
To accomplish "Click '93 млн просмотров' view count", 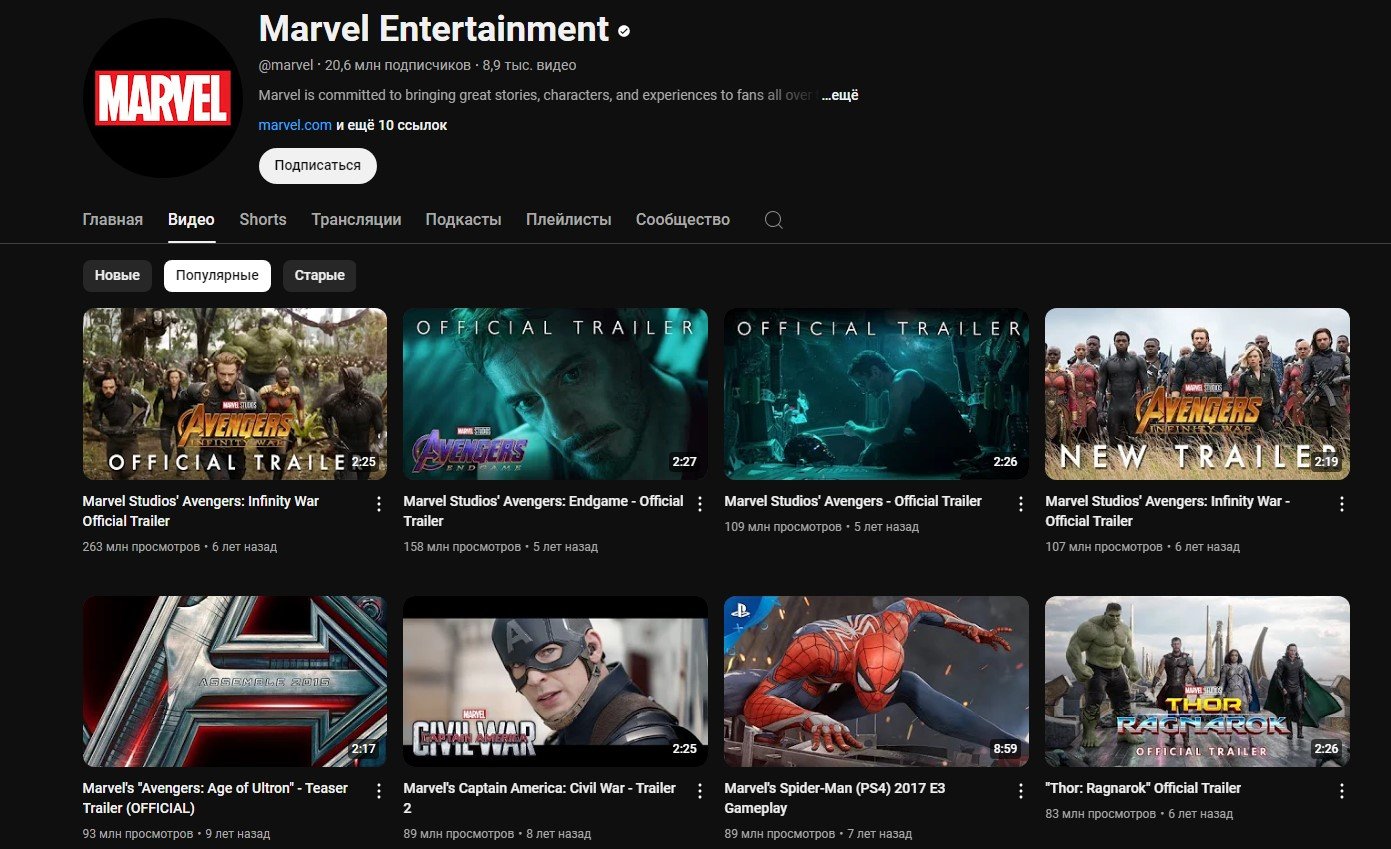I will (138, 833).
